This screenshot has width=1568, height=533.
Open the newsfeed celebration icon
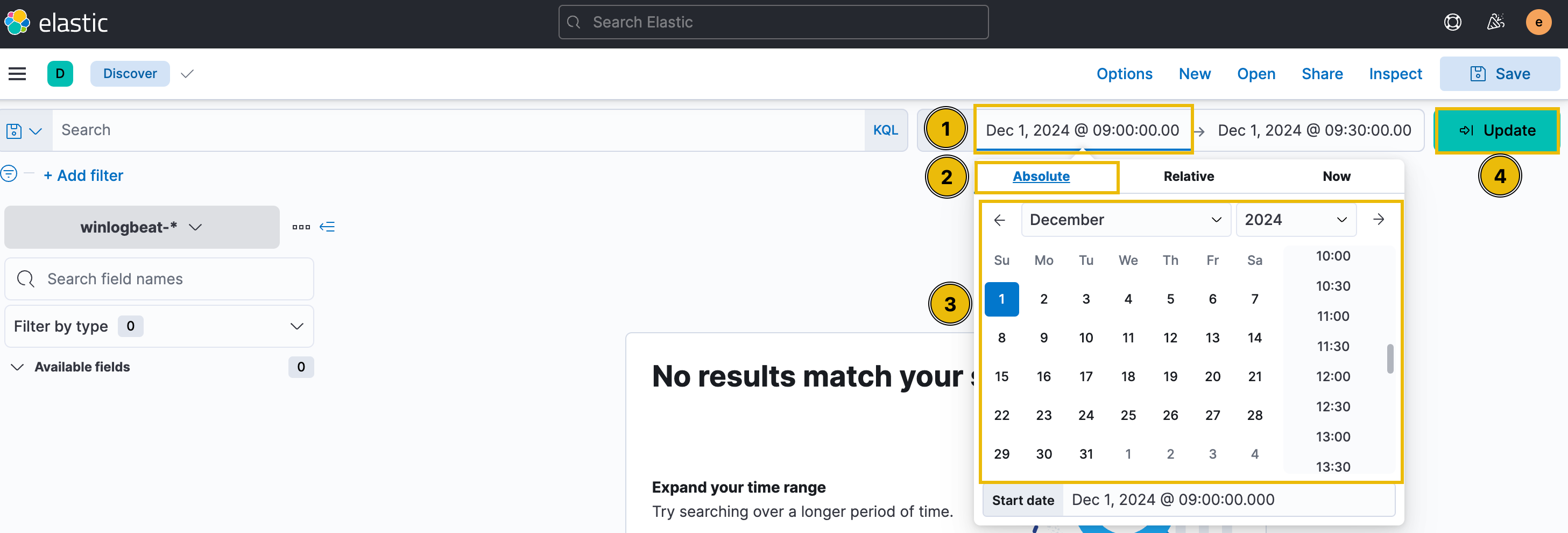click(1495, 23)
